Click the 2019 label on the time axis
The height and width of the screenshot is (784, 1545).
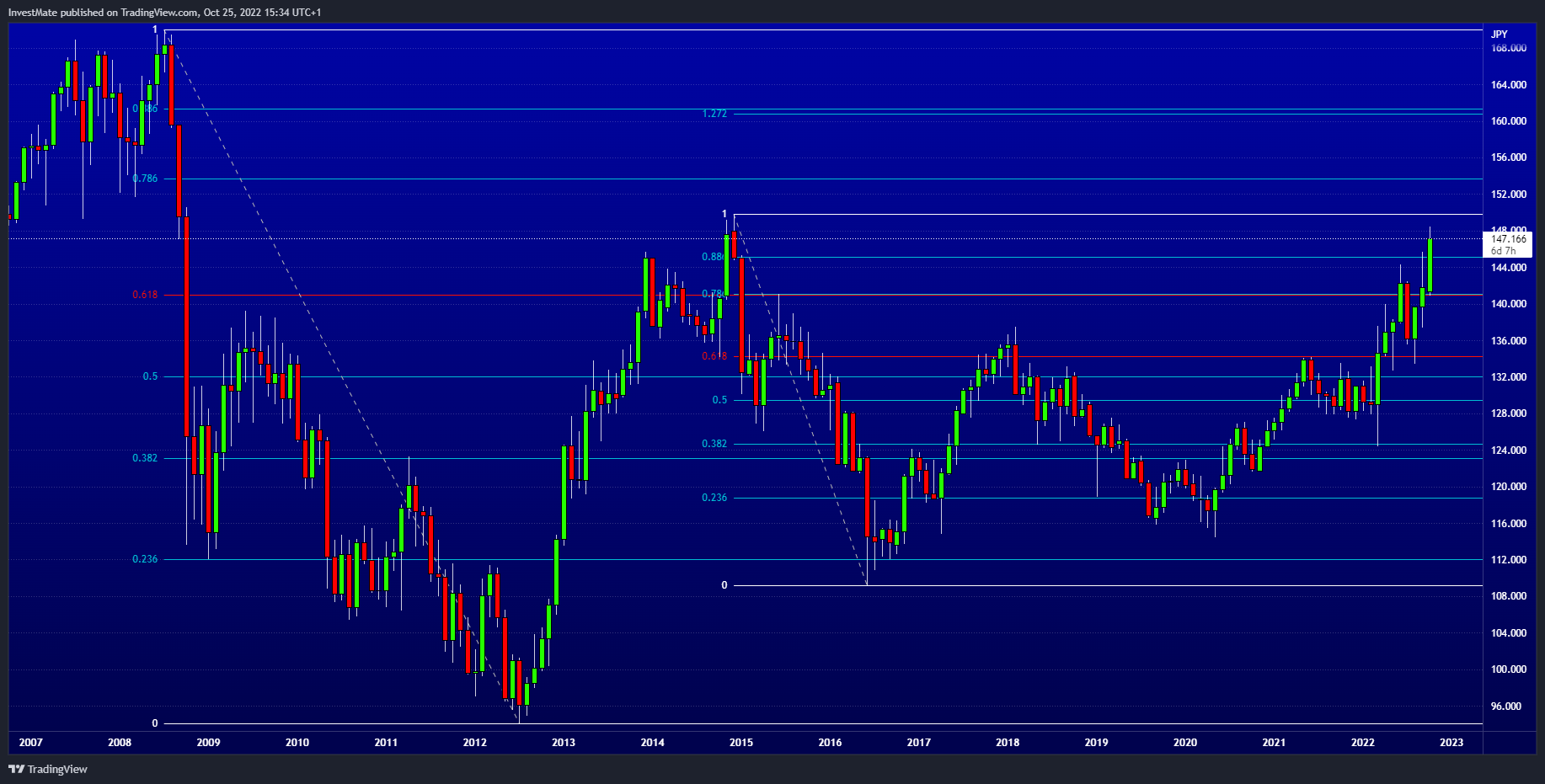point(1097,743)
